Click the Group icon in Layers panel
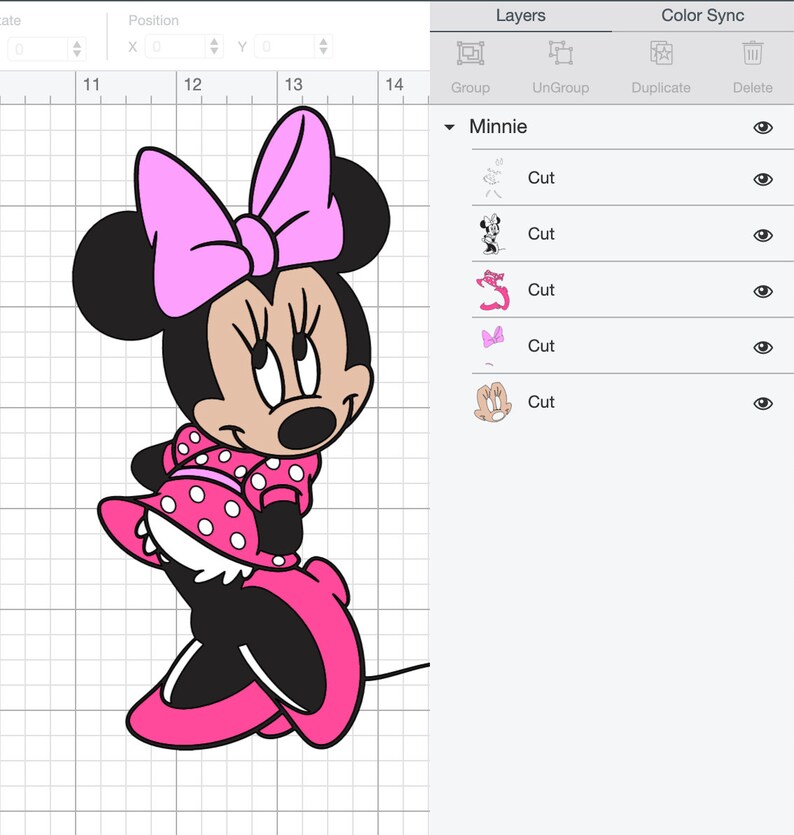 470,53
